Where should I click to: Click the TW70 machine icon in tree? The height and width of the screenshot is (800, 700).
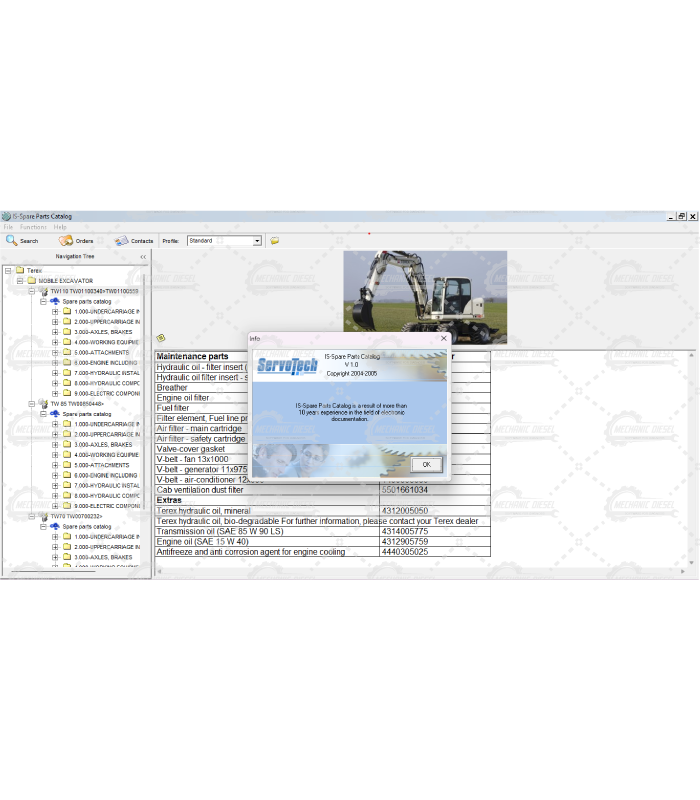click(43, 516)
